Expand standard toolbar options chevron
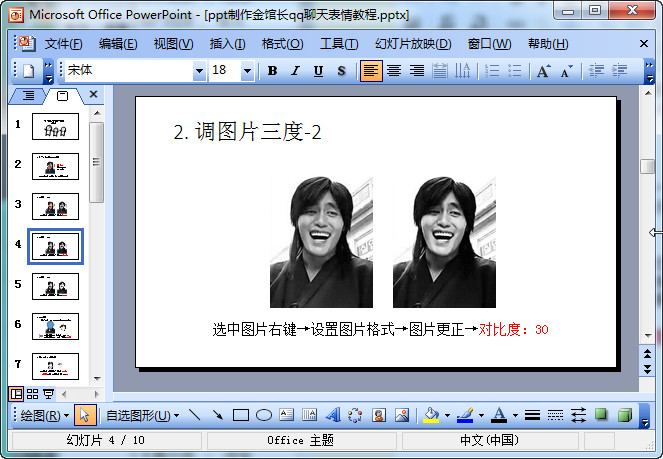This screenshot has width=663, height=459. coord(49,71)
